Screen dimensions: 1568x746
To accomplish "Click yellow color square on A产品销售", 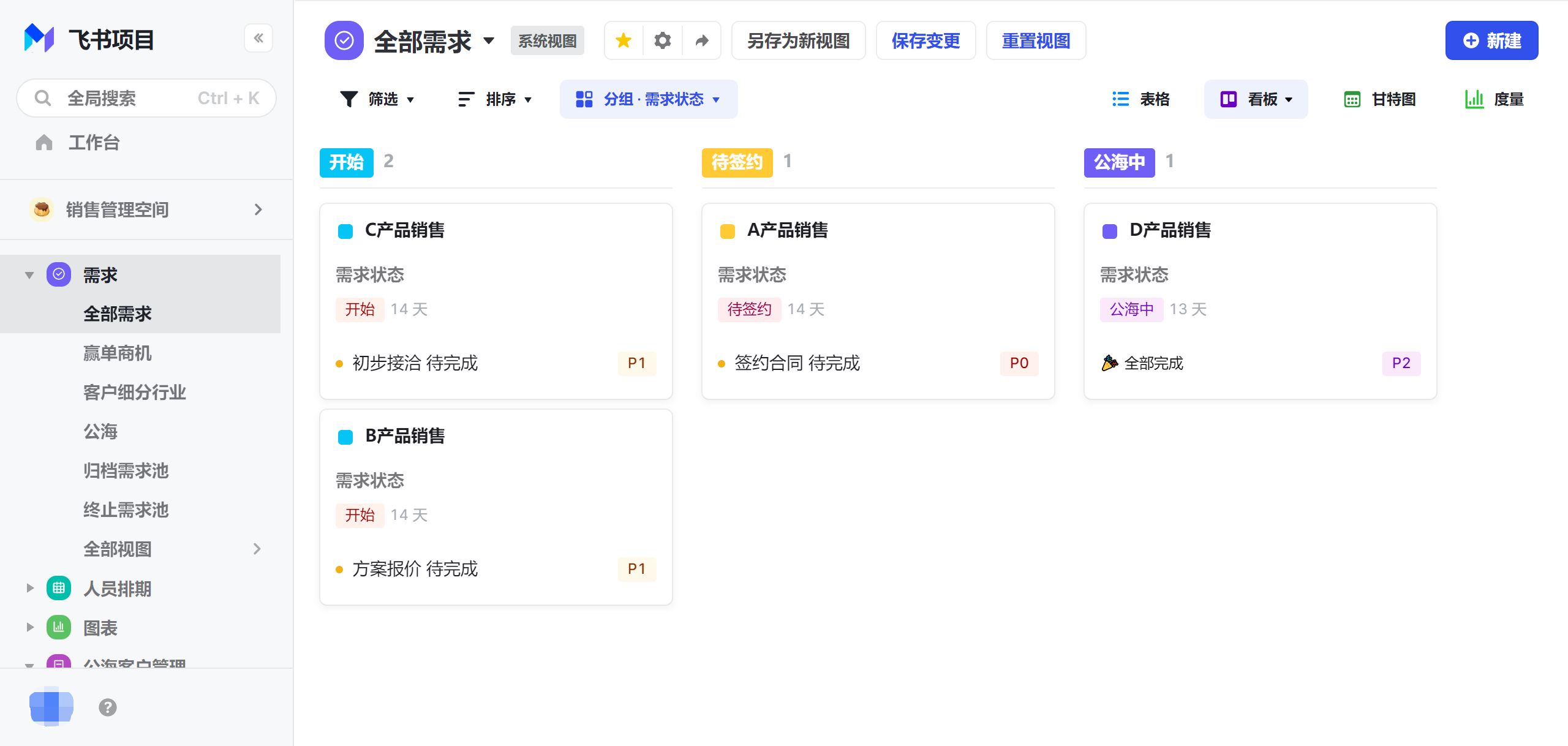I will tap(728, 231).
